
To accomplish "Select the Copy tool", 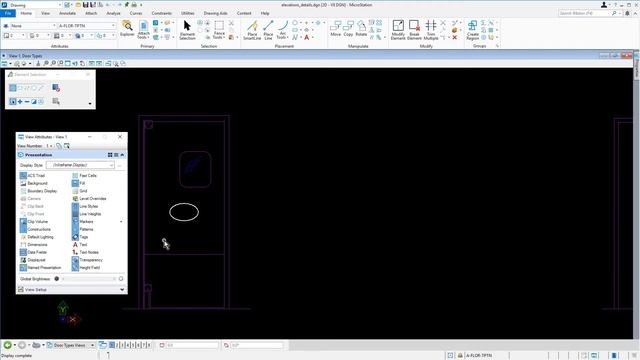I will coord(348,29).
